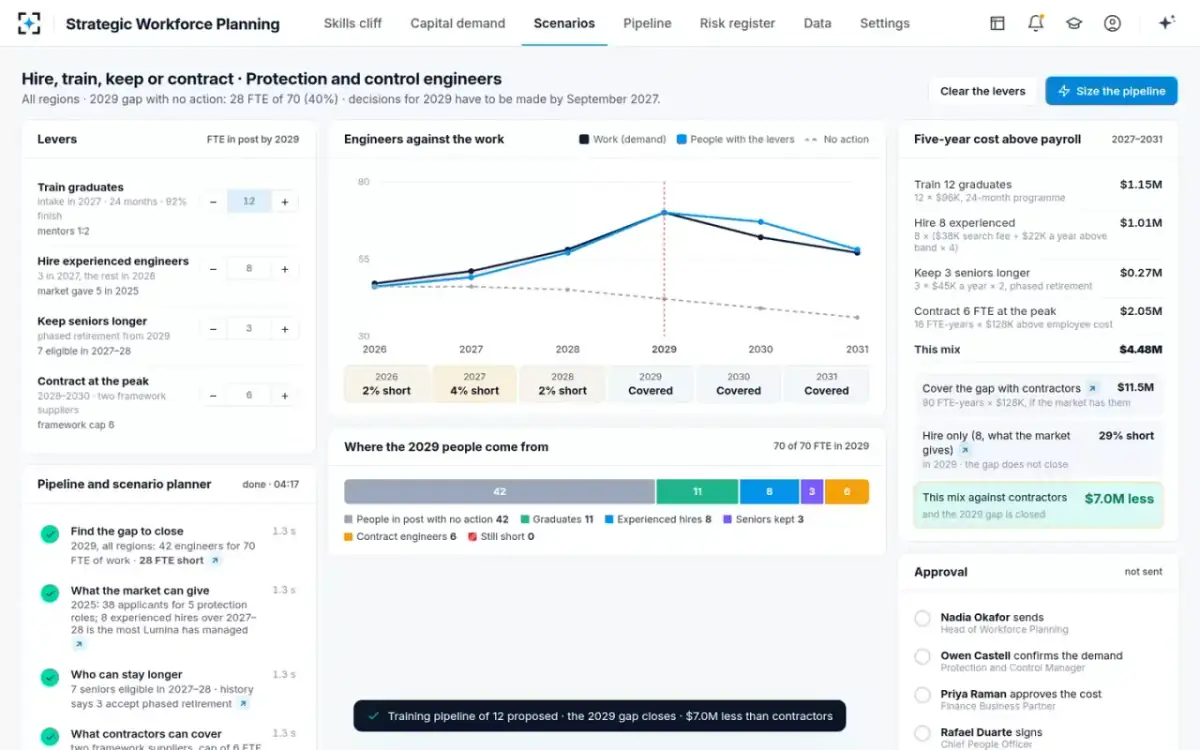Click the '$4.48M' This mix total
This screenshot has width=1200, height=750.
coord(1141,349)
